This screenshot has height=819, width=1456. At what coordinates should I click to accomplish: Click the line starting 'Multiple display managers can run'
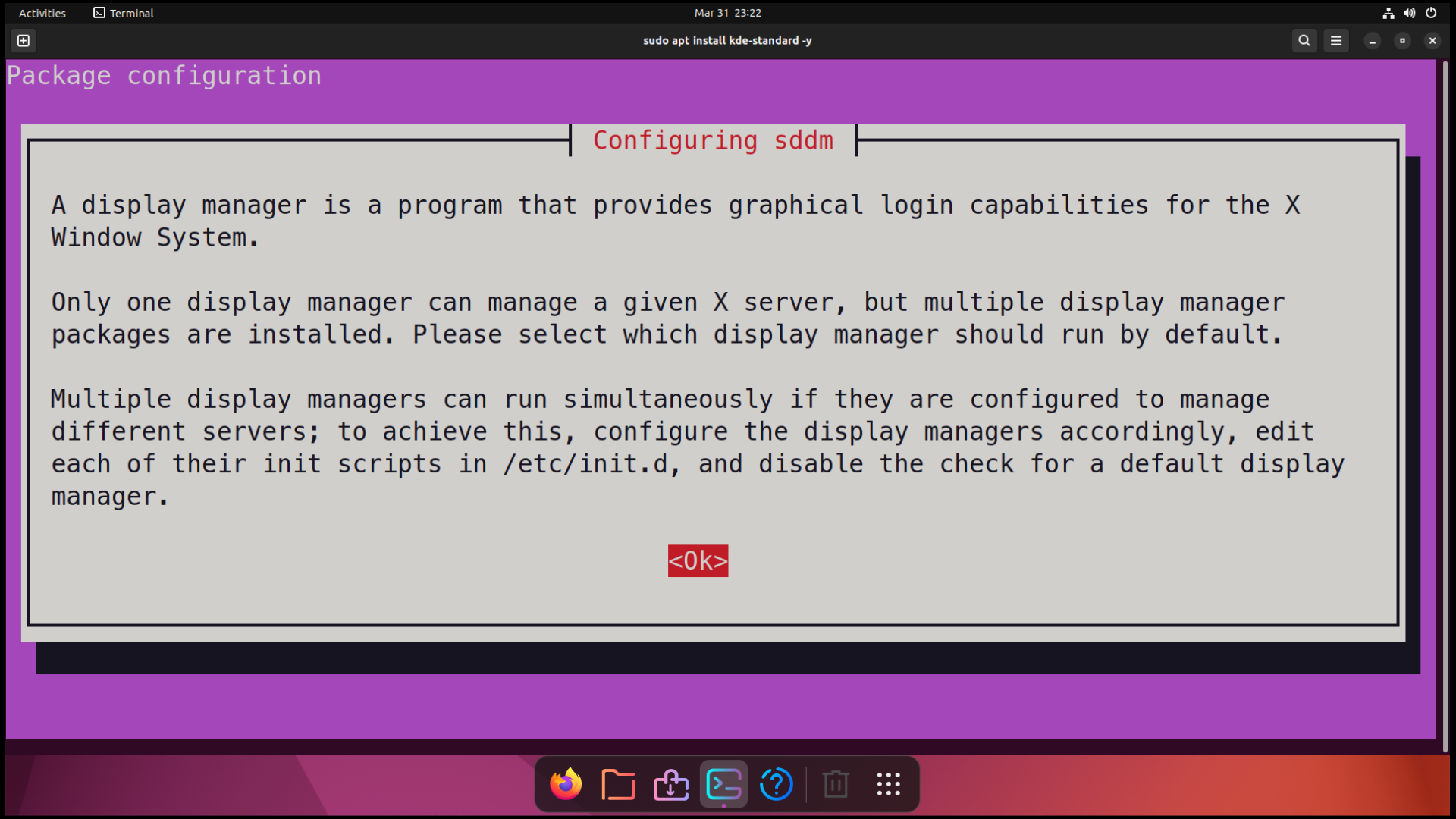(x=660, y=399)
